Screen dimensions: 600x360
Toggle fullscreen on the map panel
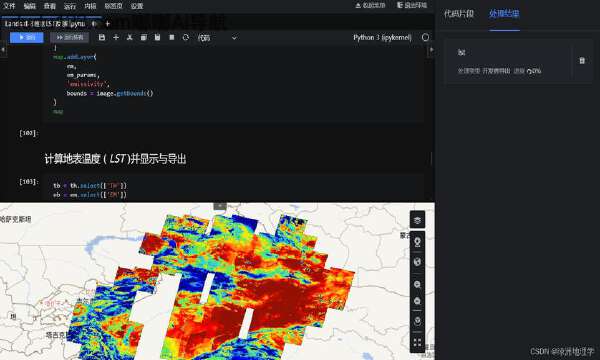pyautogui.click(x=417, y=342)
